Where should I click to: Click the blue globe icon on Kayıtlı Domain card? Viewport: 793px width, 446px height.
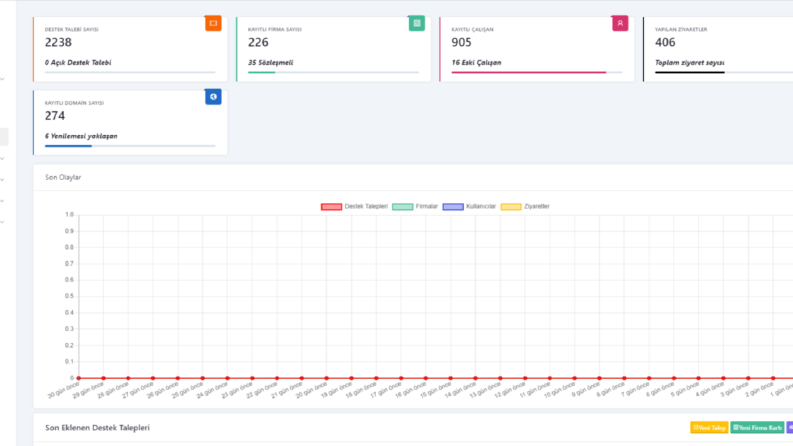[x=213, y=97]
